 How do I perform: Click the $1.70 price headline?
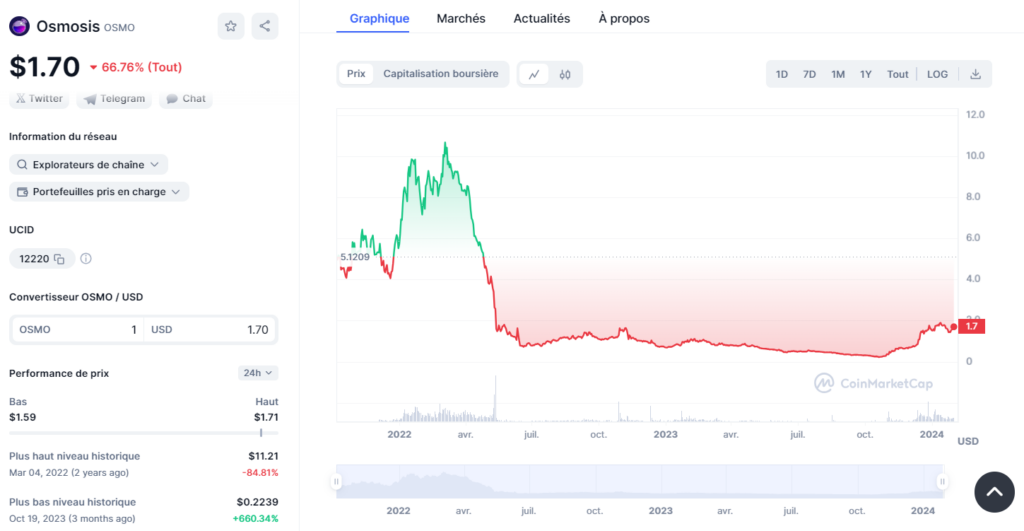coord(44,67)
